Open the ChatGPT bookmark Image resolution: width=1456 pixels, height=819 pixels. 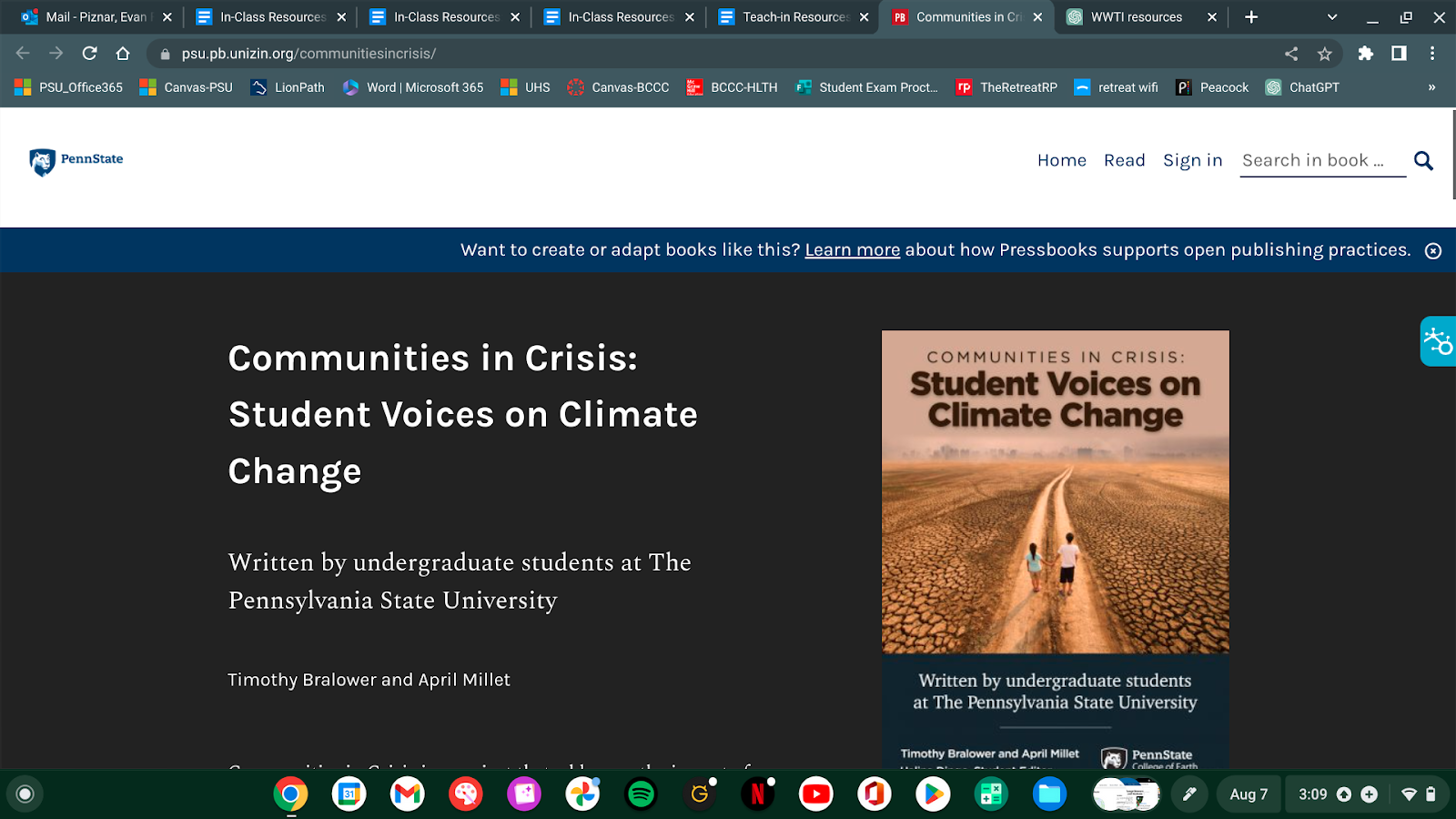1302,87
